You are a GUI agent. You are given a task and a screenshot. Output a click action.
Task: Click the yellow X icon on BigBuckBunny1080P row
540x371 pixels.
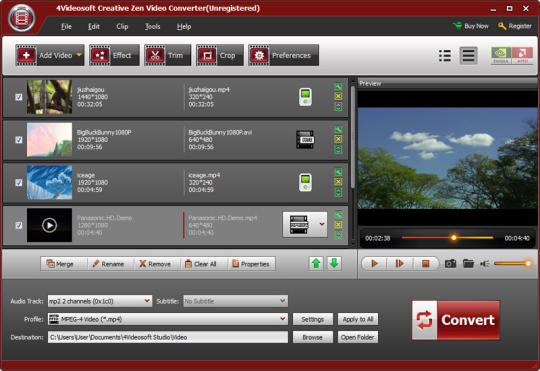(x=339, y=139)
